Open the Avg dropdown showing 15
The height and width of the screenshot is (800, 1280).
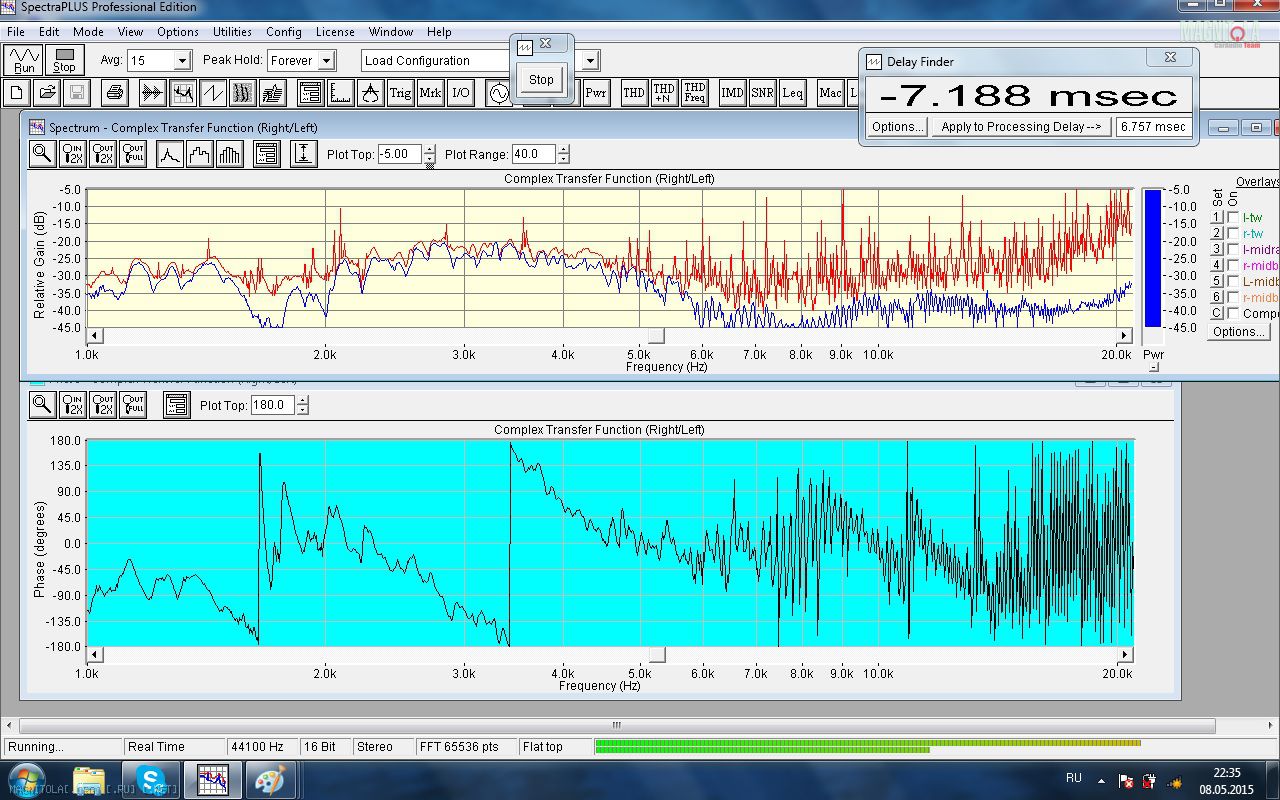coord(182,61)
